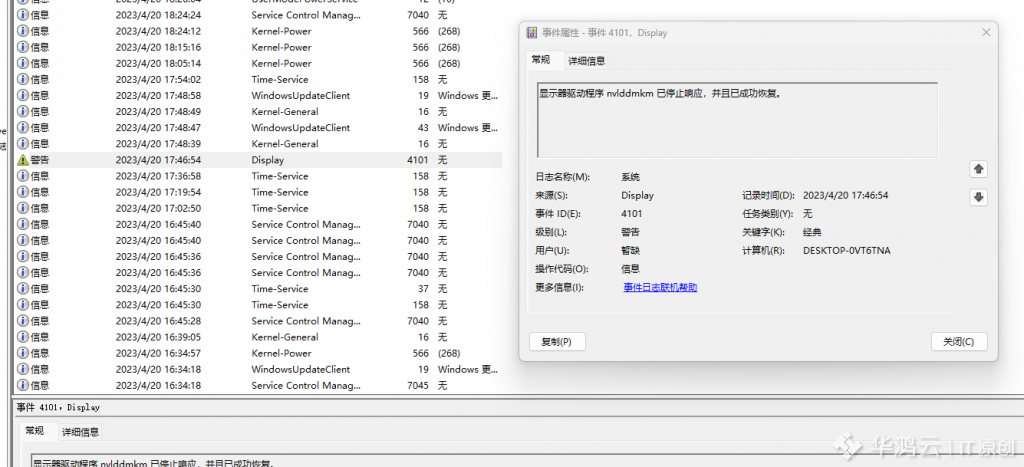Viewport: 1024px width, 467px height.
Task: Click the event properties dialog title bar icon
Action: 532,33
